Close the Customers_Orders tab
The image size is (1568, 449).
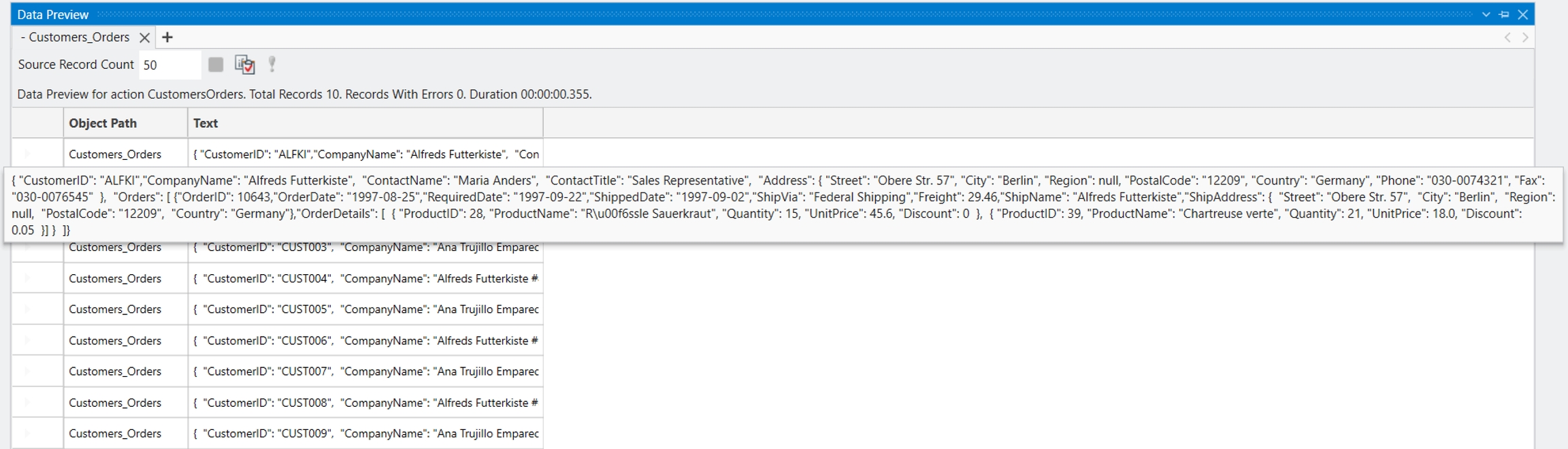(144, 37)
